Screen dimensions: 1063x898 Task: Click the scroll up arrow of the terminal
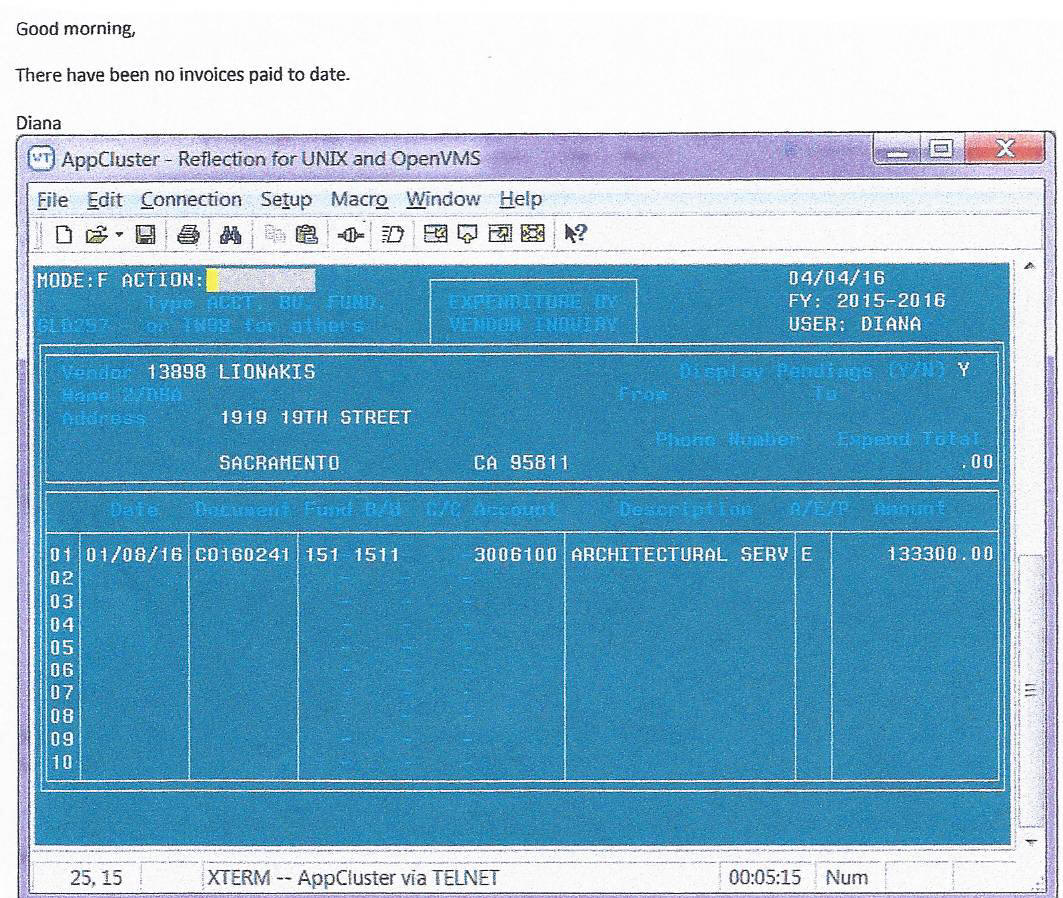[1029, 266]
